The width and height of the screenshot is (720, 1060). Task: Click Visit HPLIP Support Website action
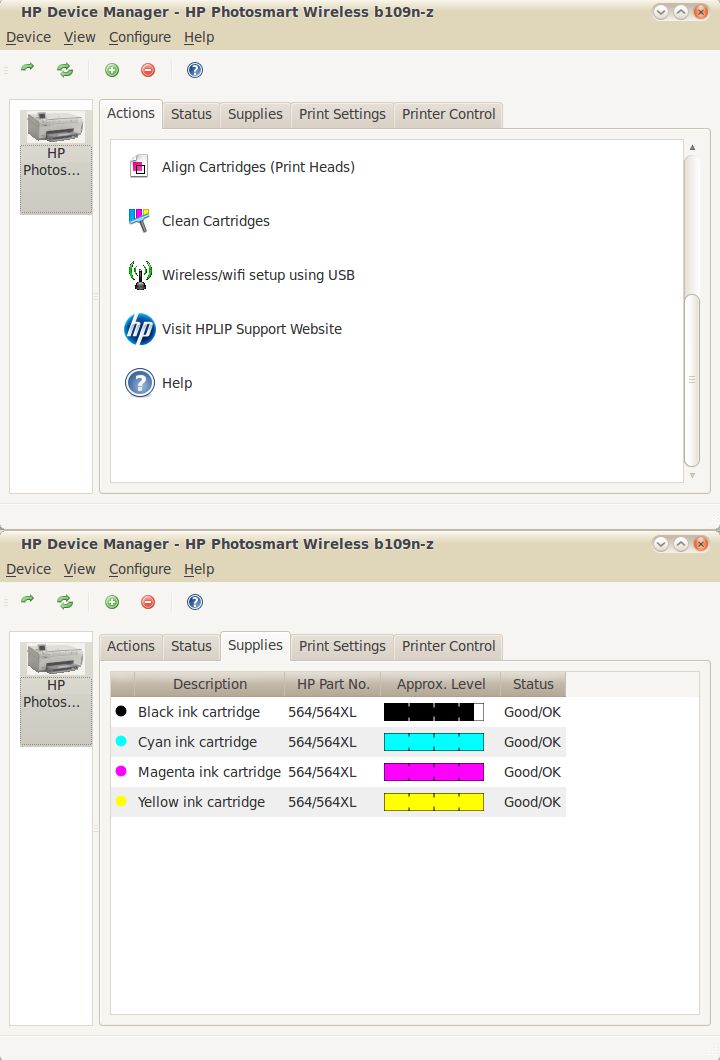pos(251,329)
